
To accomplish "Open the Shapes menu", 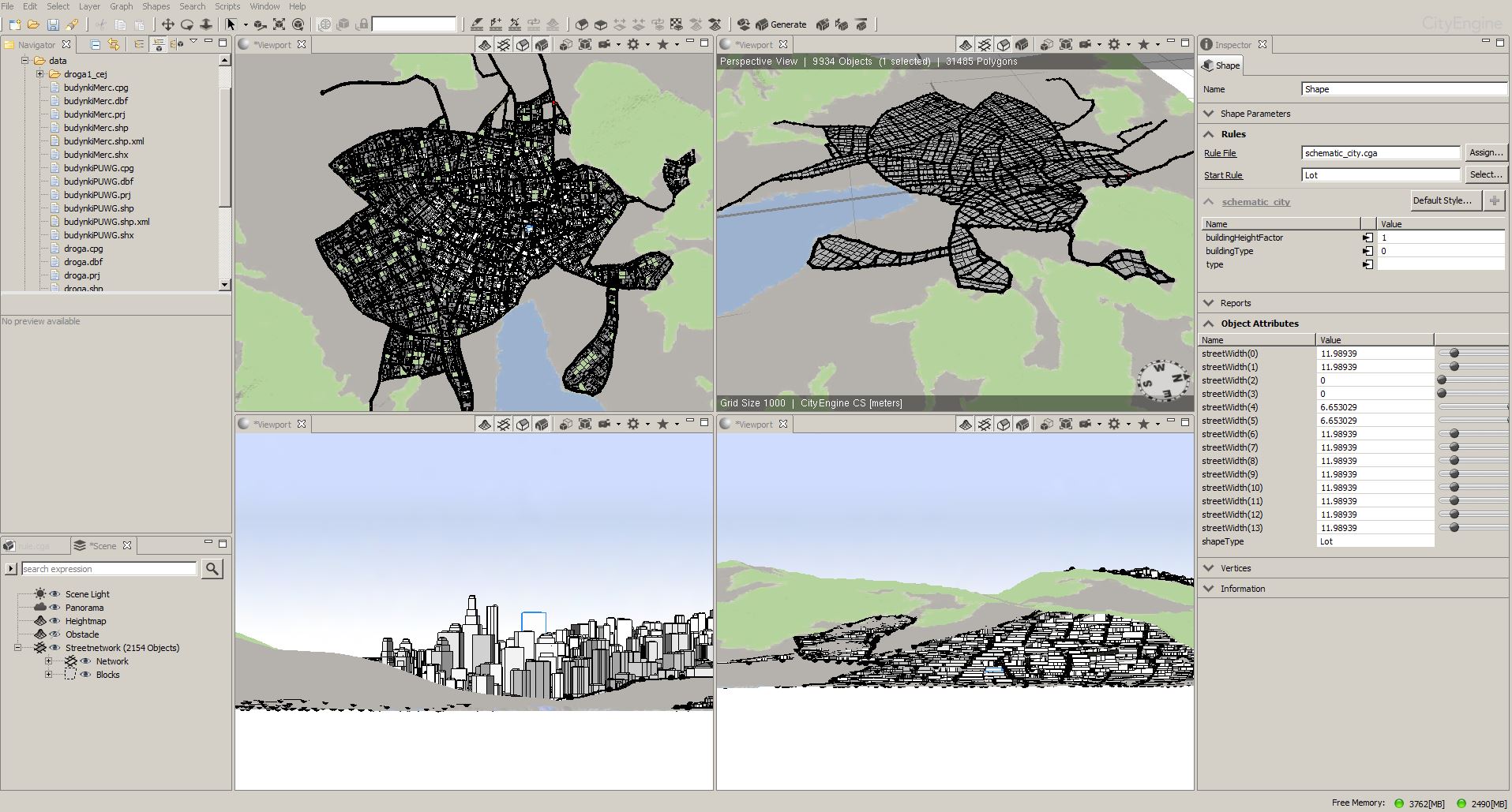I will point(156,6).
